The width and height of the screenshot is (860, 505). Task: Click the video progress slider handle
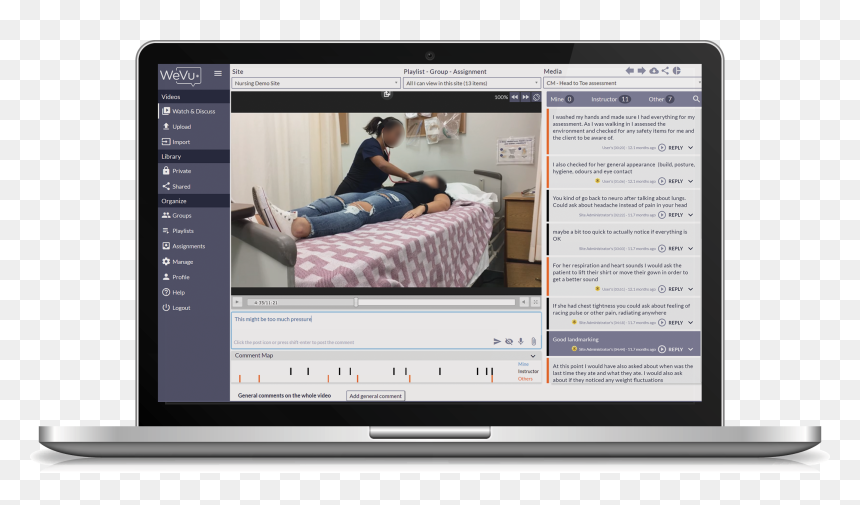pyautogui.click(x=356, y=302)
